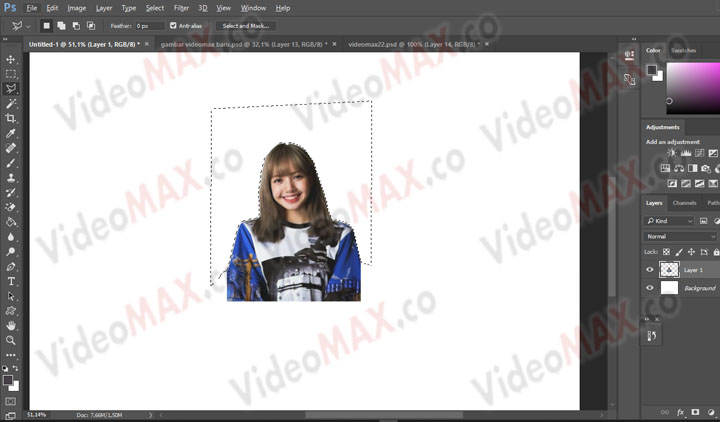Pick a color in the Color panel field
Viewport: 720px width, 422px height.
click(x=693, y=88)
